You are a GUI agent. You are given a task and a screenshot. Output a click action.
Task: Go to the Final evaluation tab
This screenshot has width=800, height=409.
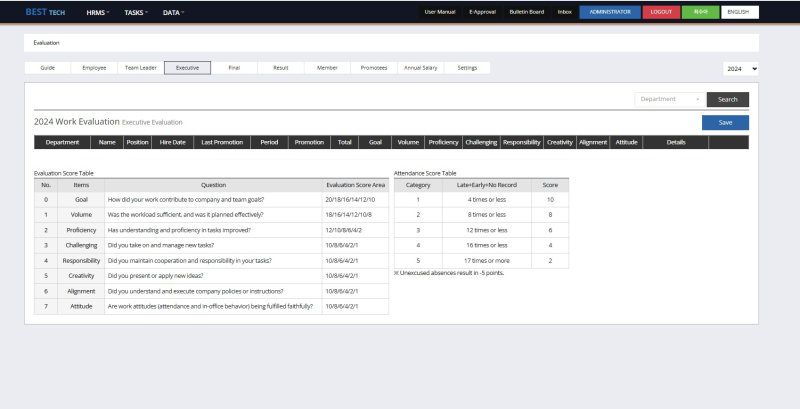pos(234,68)
